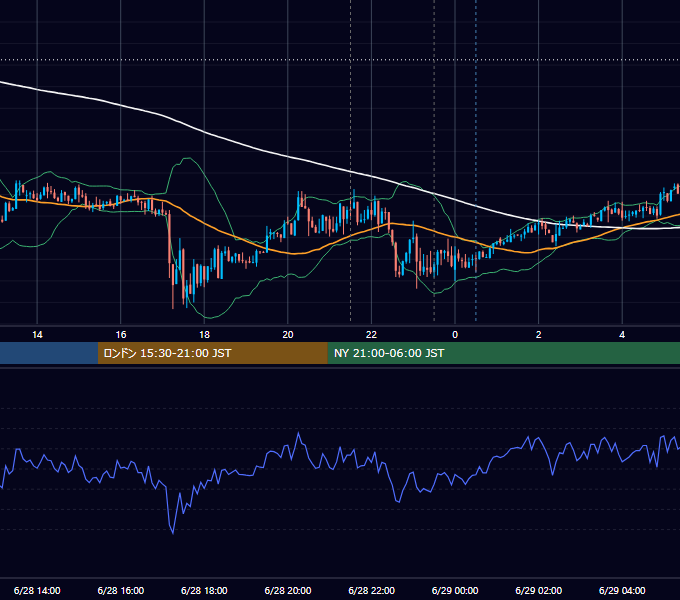The width and height of the screenshot is (680, 600).
Task: Select the 22 hour label on time axis
Action: (371, 335)
